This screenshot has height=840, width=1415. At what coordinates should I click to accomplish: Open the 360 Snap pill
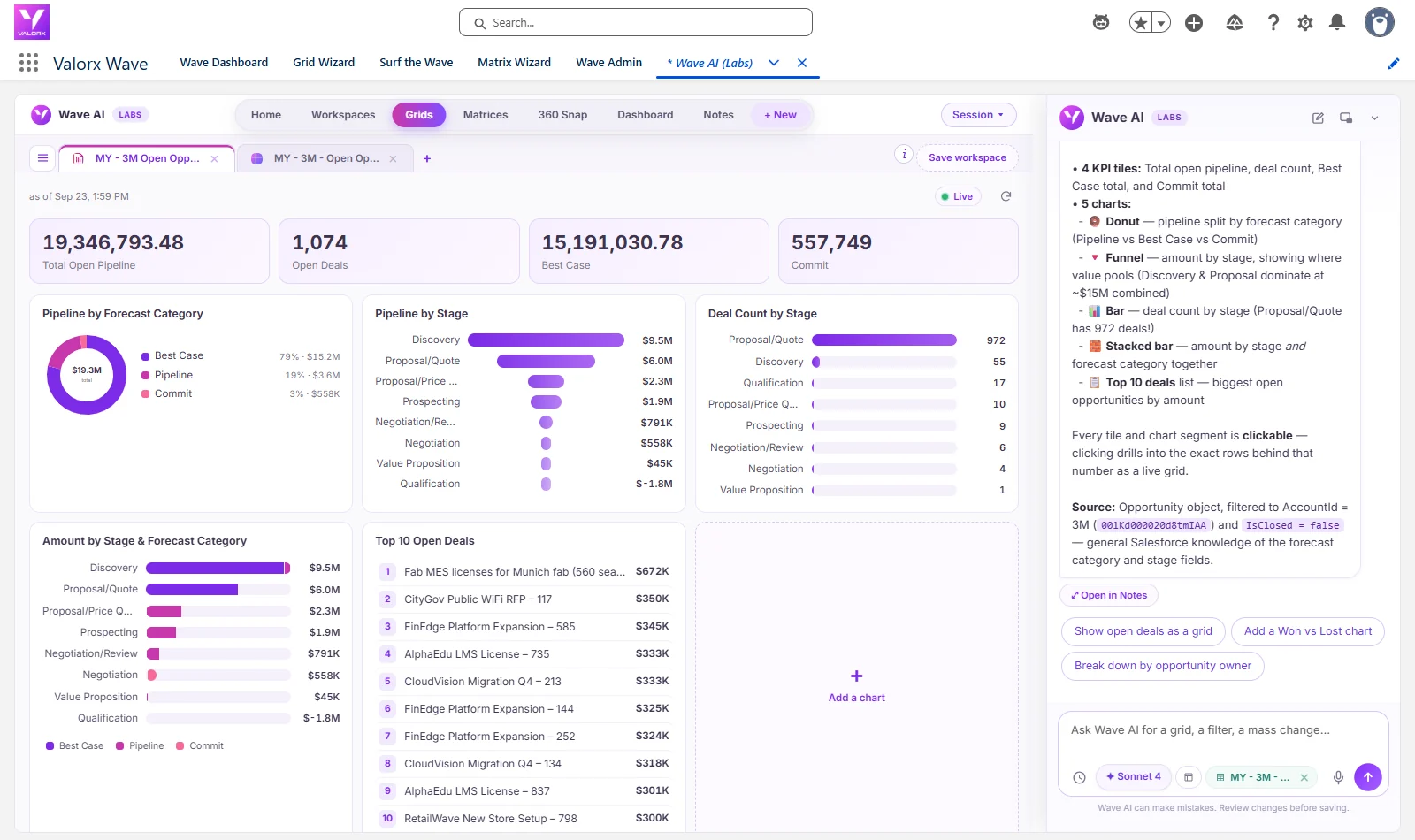tap(562, 115)
